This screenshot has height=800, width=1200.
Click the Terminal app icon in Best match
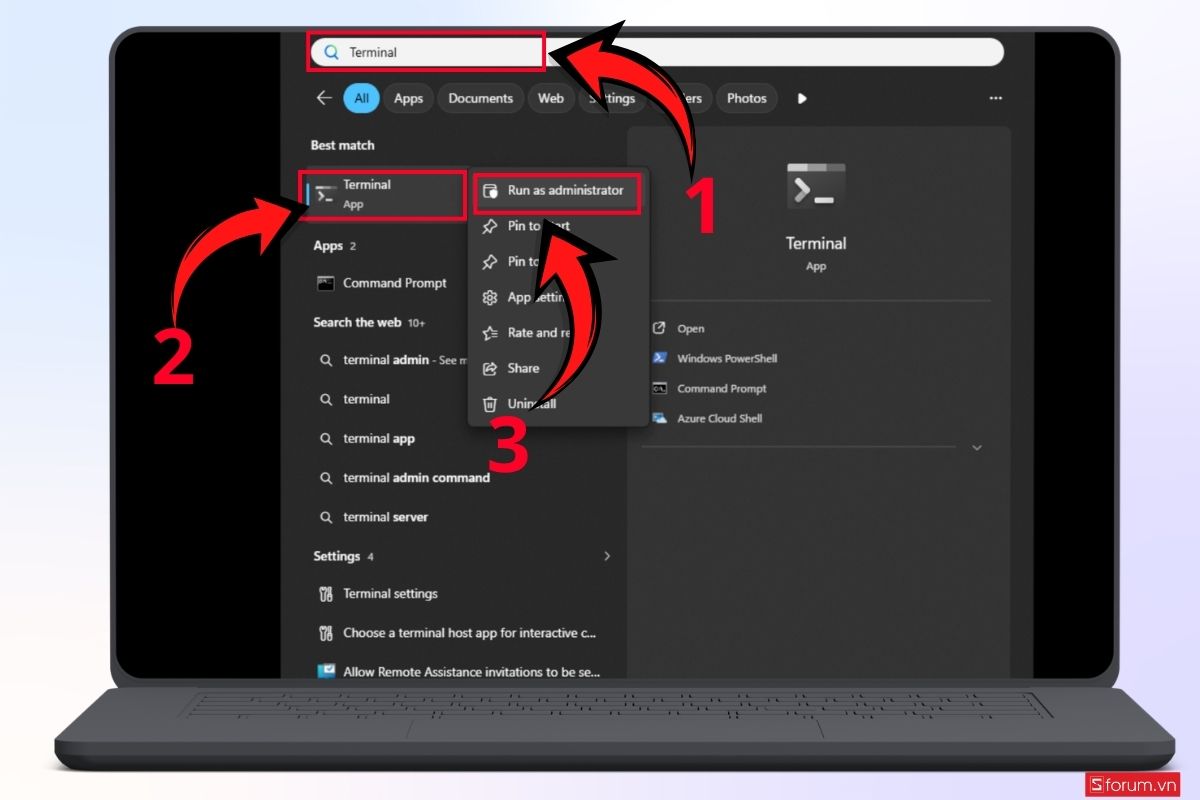[x=325, y=195]
